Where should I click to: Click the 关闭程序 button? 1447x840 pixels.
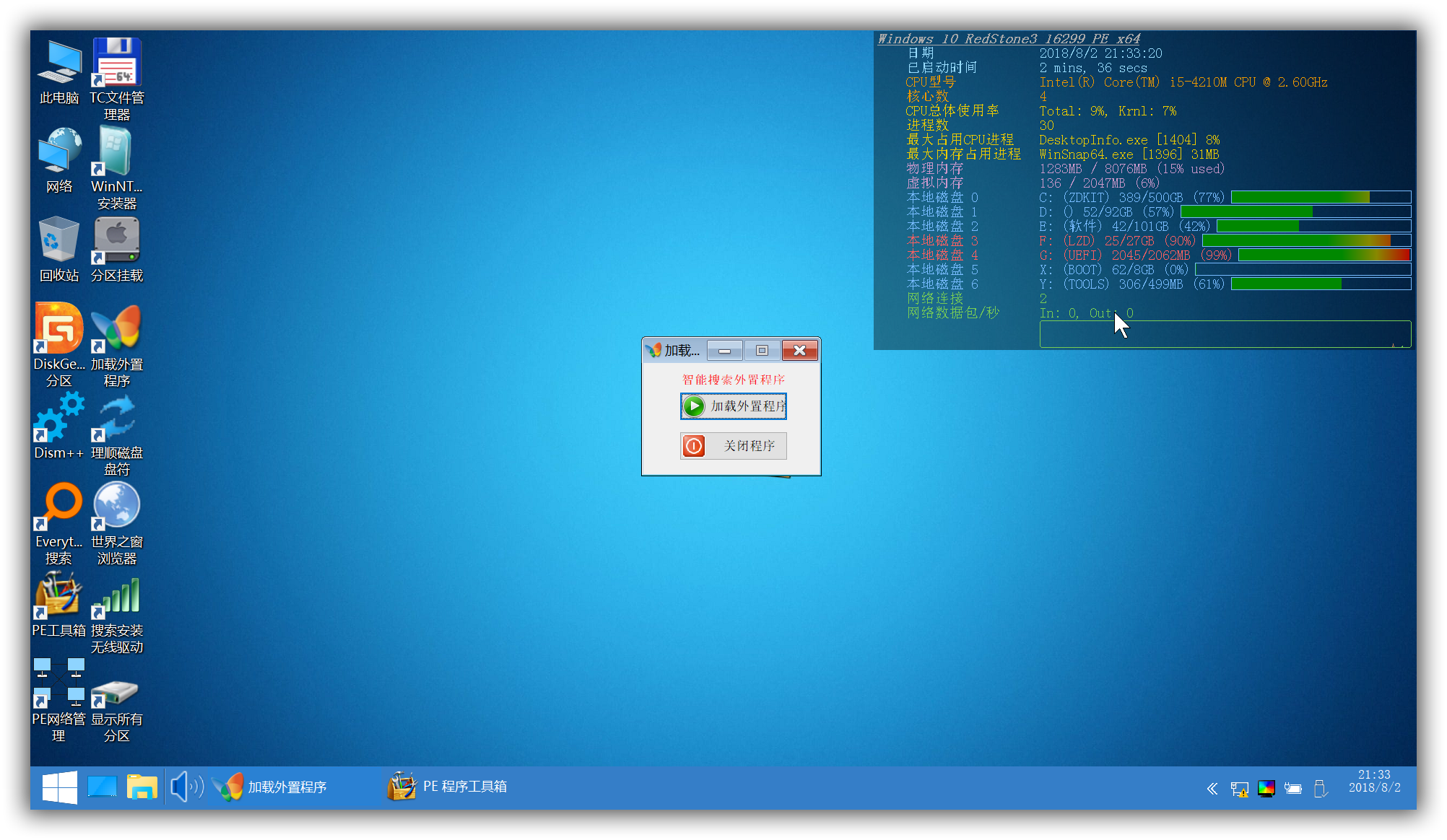734,446
